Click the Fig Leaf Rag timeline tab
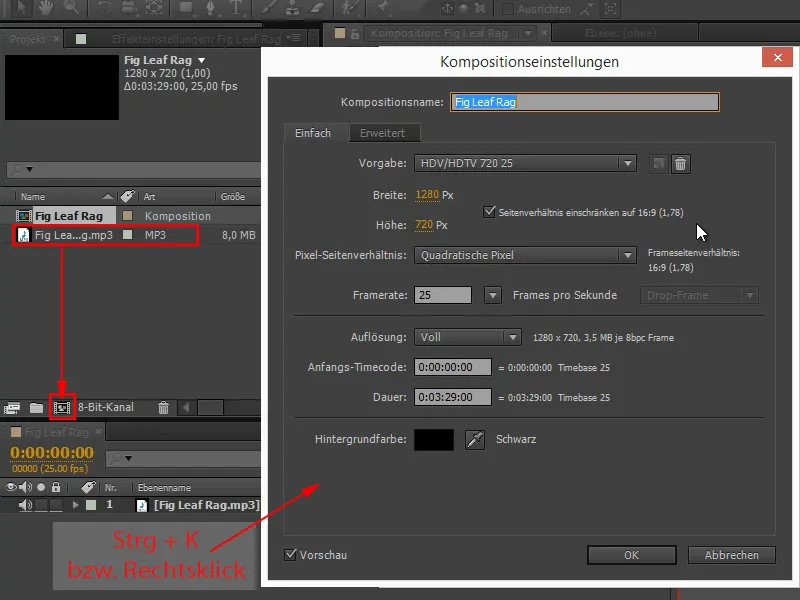800x600 pixels. (x=57, y=432)
